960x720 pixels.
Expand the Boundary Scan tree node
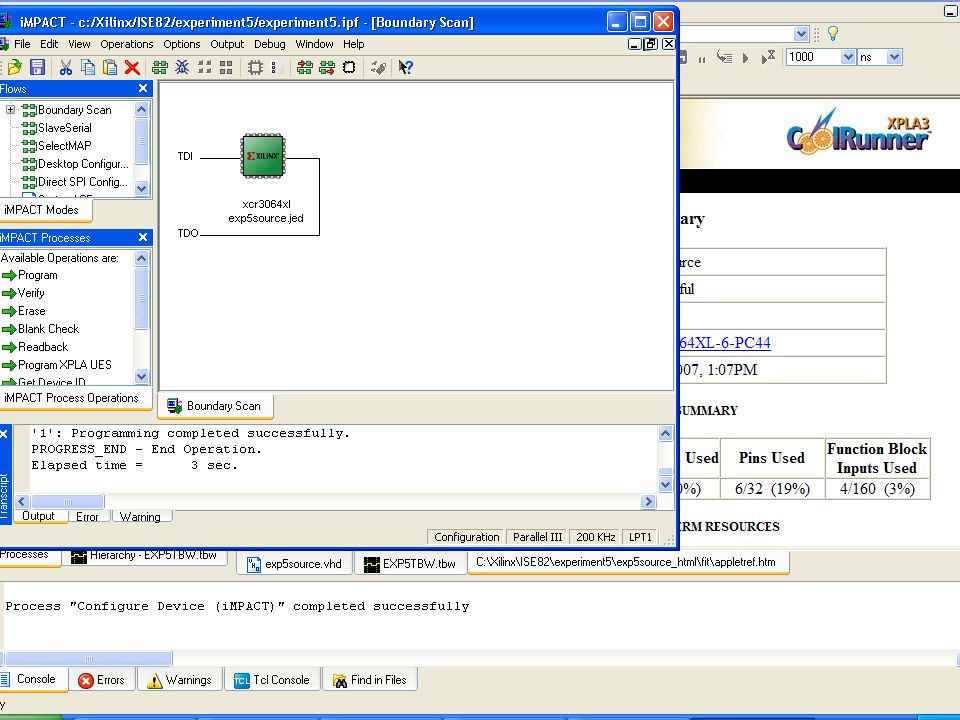point(10,110)
